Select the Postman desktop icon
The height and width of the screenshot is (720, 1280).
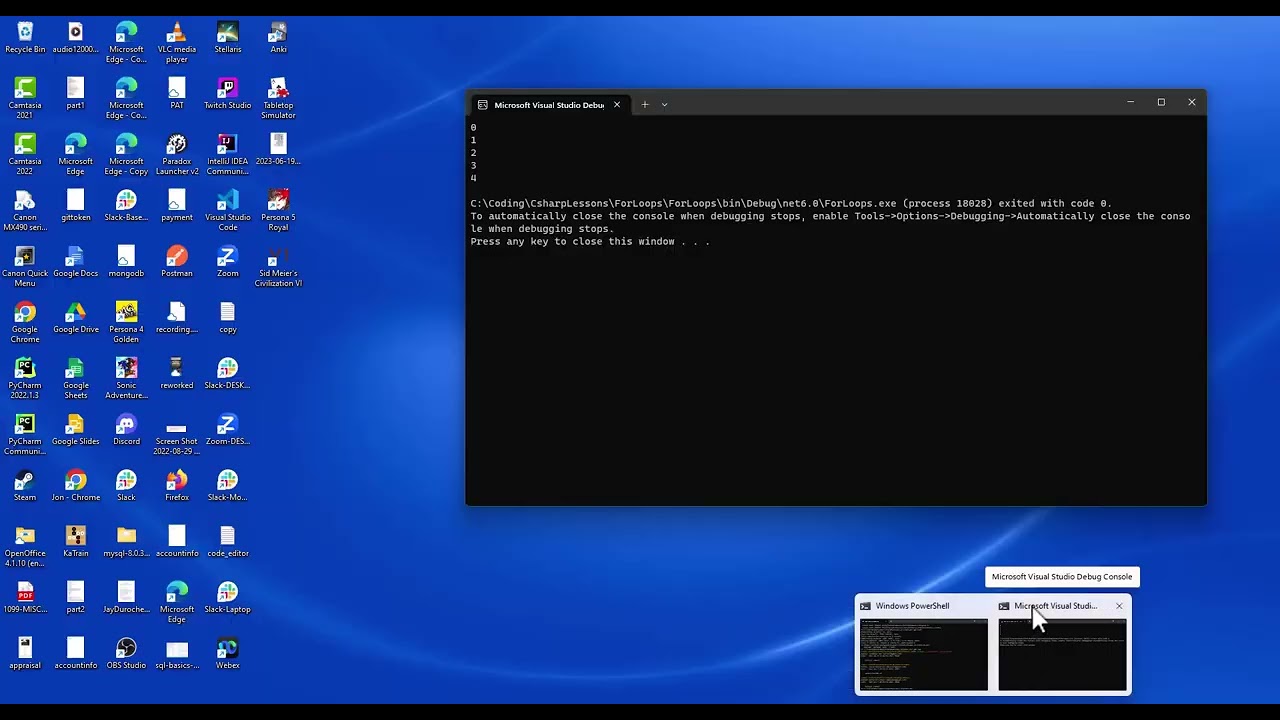(x=177, y=262)
